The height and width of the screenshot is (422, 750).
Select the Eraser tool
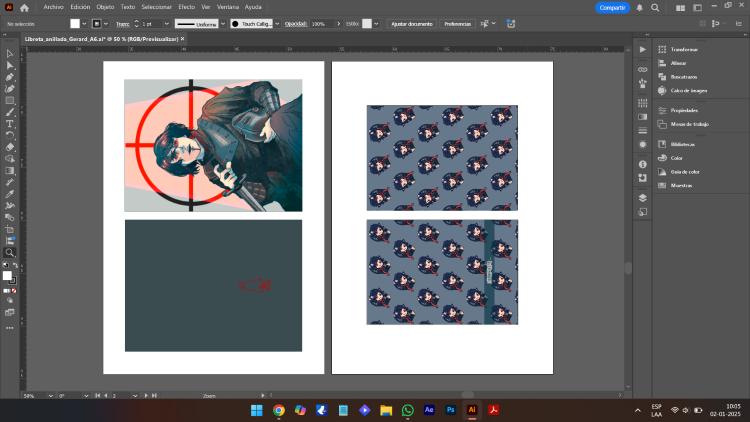click(10, 147)
